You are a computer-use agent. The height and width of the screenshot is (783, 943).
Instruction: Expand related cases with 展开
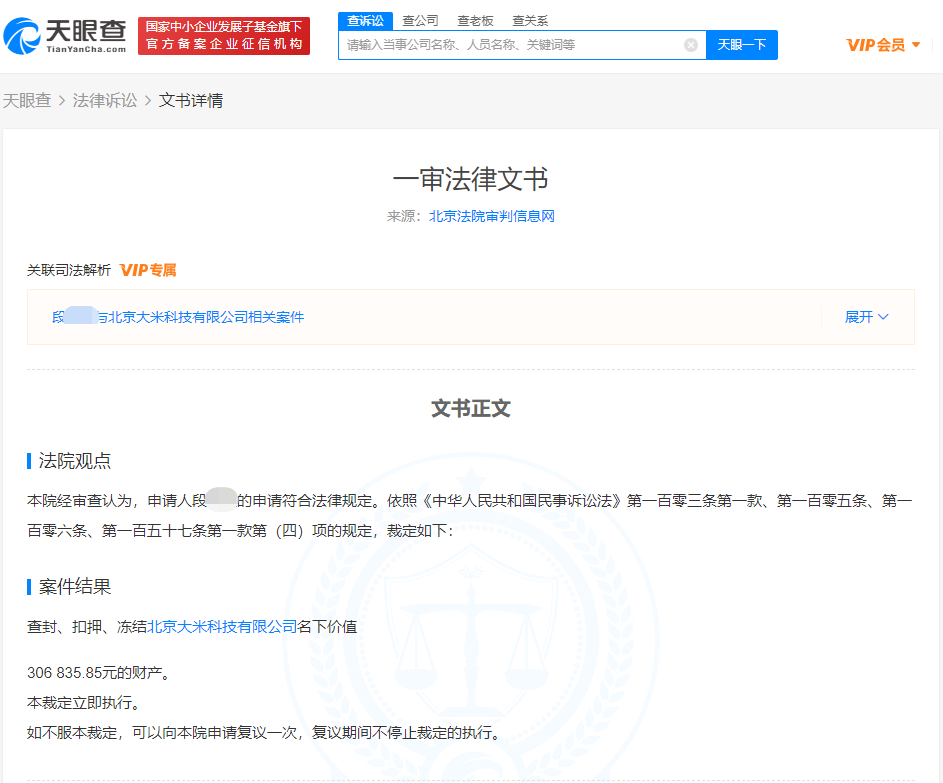867,317
